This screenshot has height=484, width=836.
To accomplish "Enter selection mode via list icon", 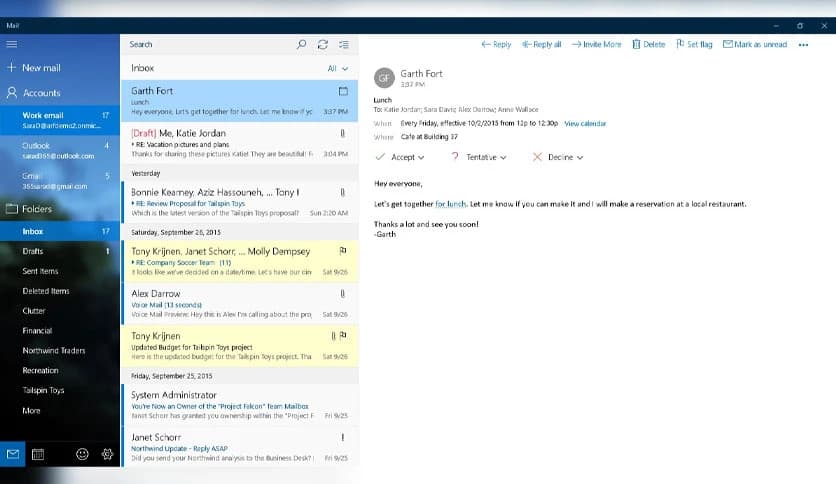I will click(x=344, y=44).
